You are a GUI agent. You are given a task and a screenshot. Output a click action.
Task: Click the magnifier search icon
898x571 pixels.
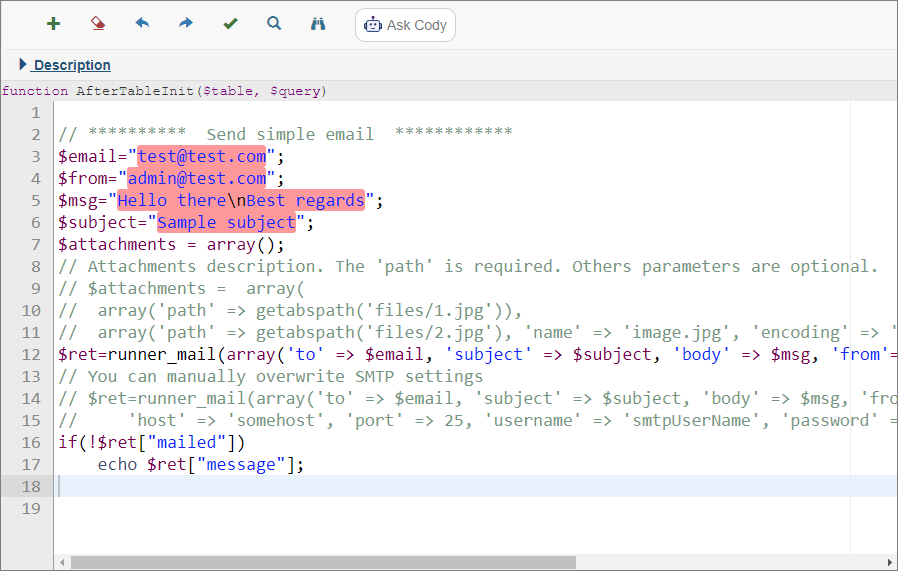[274, 23]
